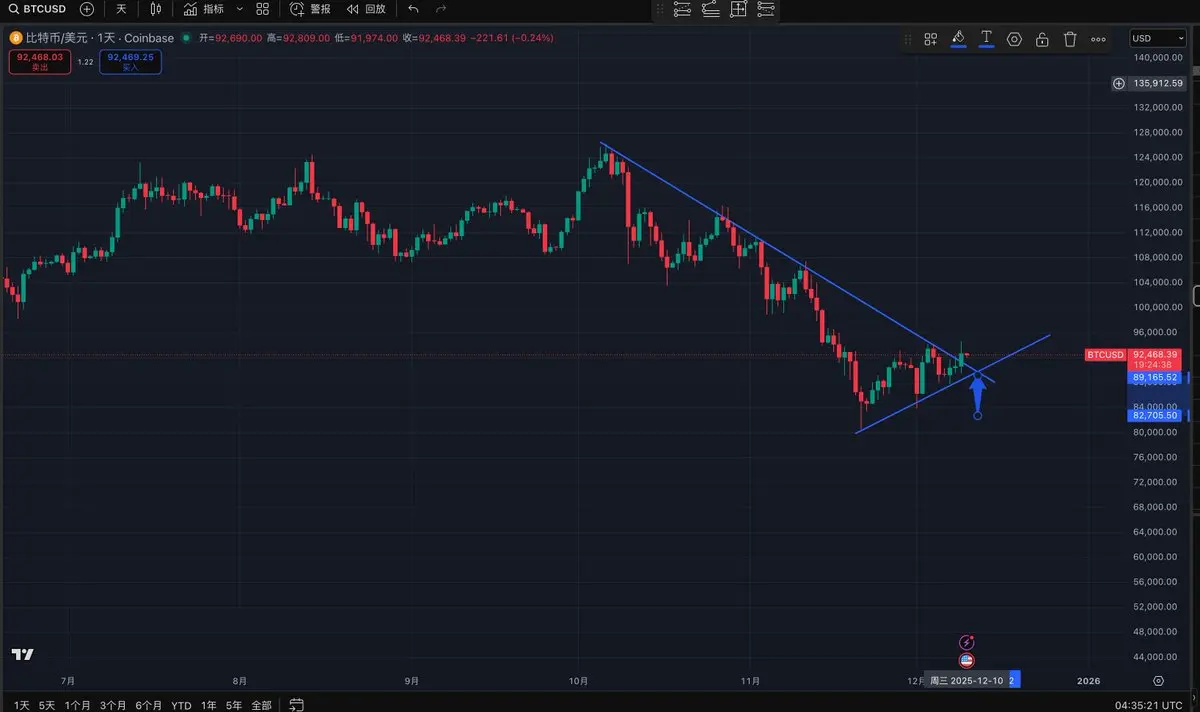Click the red 卖出 sell button

(40, 61)
